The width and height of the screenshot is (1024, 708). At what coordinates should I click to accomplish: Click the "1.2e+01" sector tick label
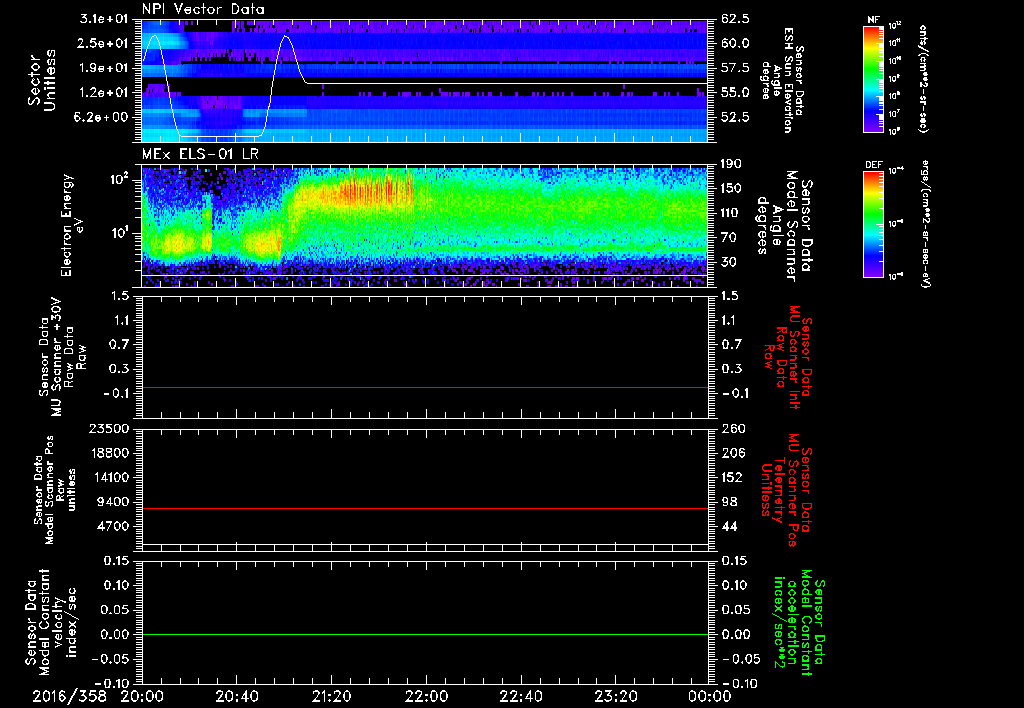[x=104, y=93]
